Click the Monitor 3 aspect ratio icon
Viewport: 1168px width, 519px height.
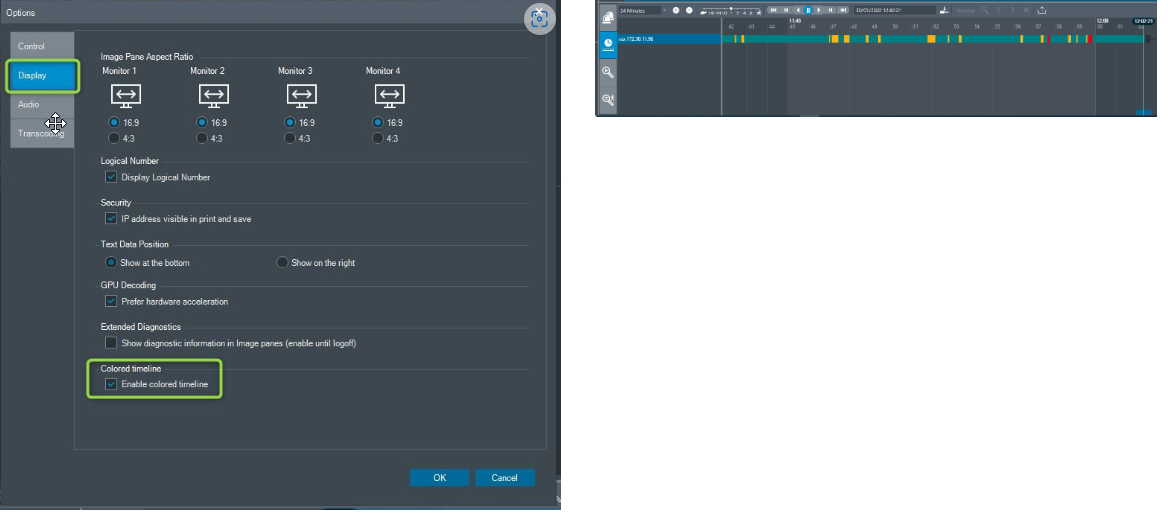pyautogui.click(x=302, y=95)
